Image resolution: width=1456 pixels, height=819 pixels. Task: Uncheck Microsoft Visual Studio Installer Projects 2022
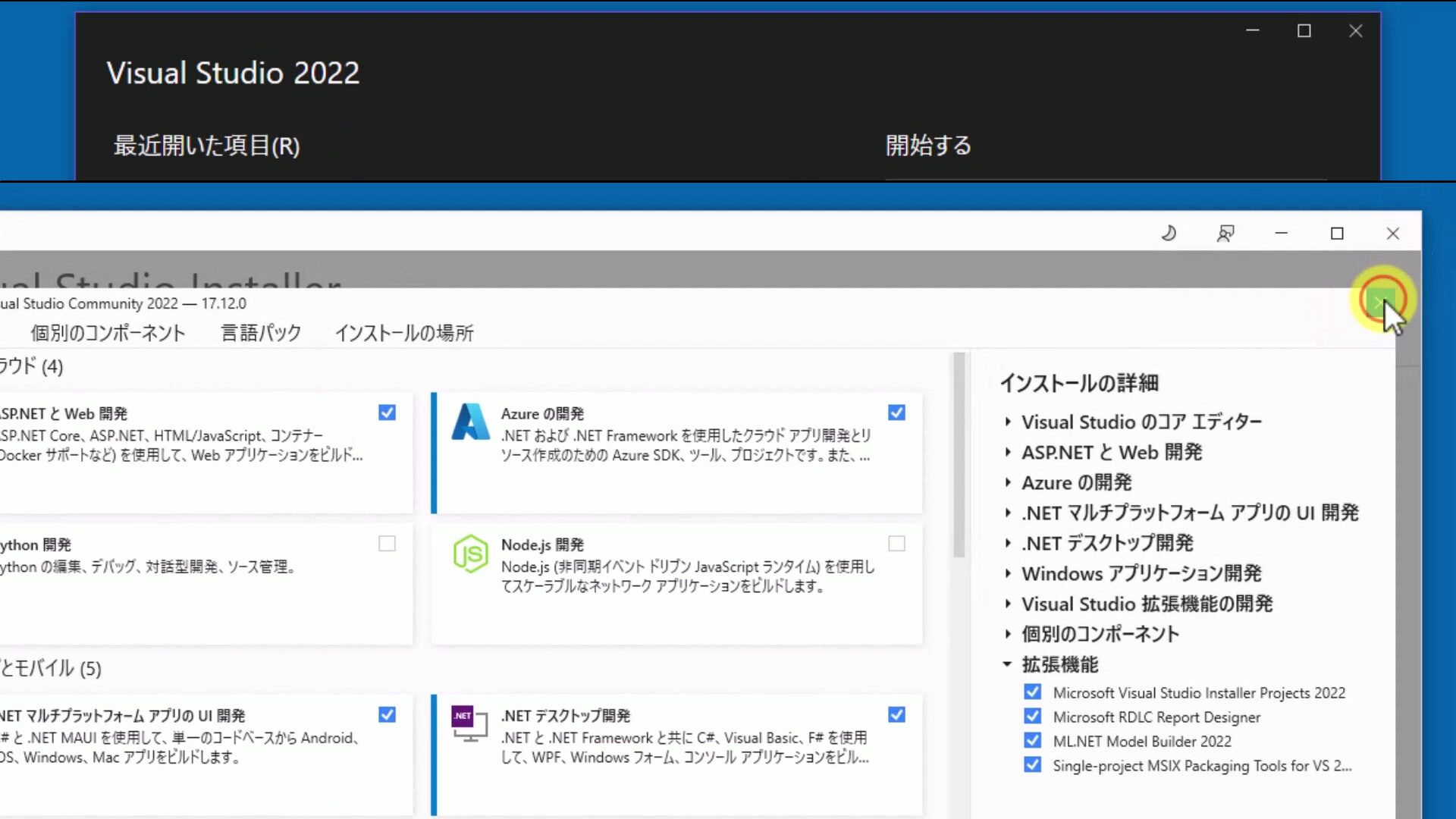click(x=1032, y=692)
